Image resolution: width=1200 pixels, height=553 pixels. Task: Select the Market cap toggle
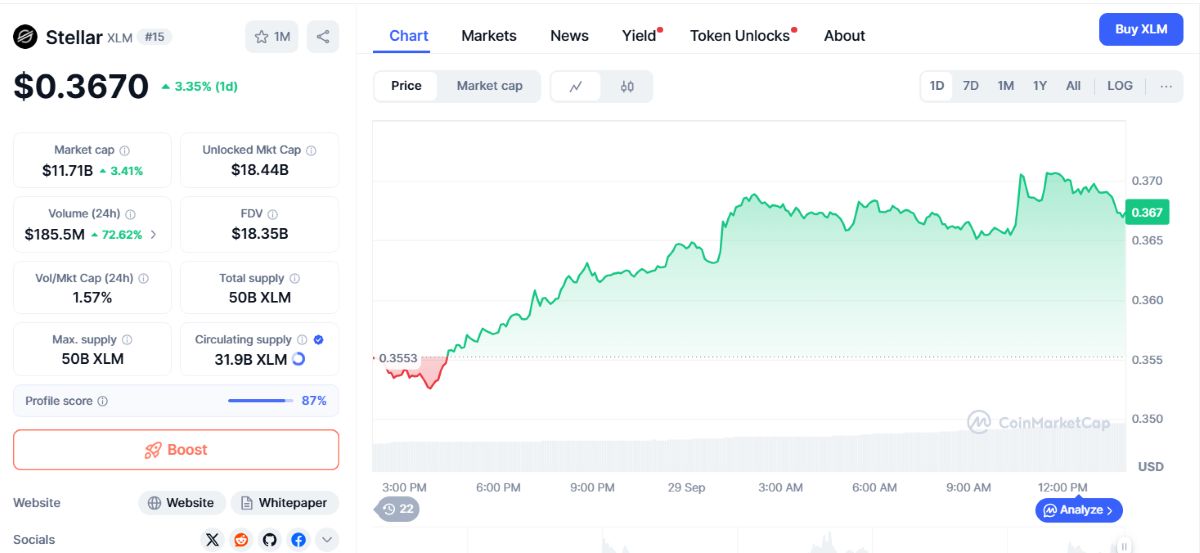click(x=490, y=86)
